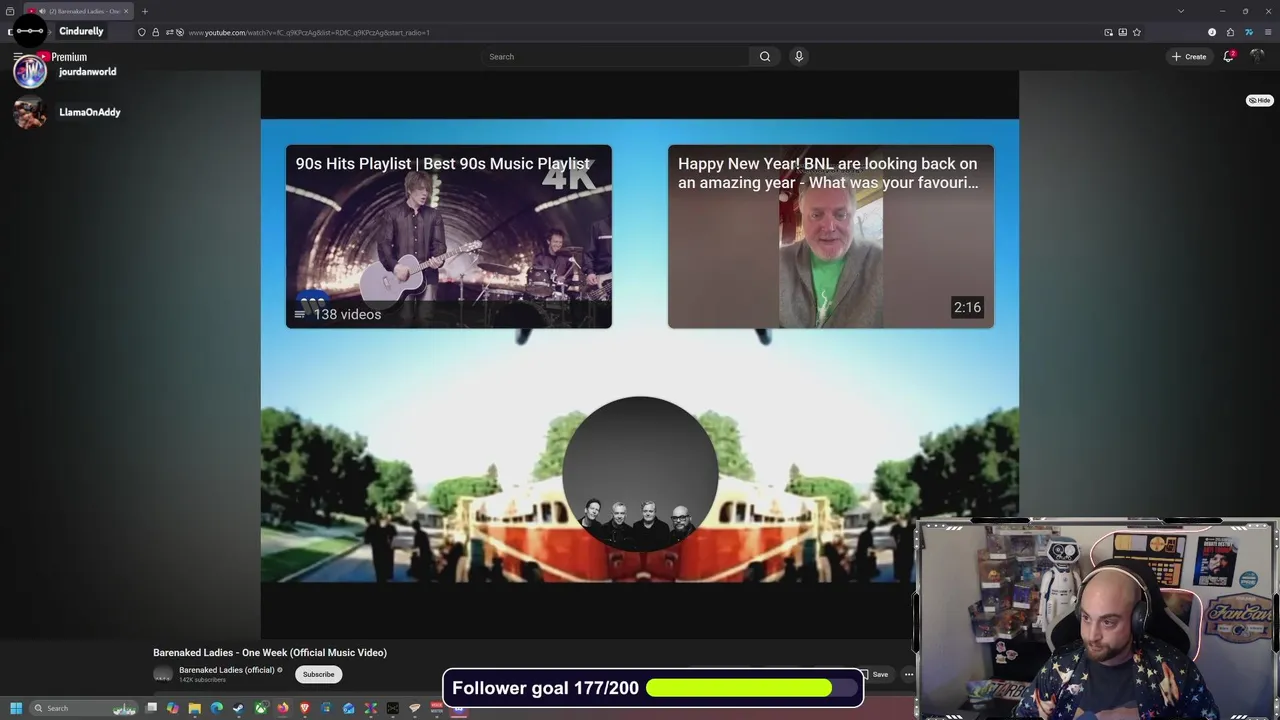Bookmark this page with the star icon

[x=1137, y=32]
